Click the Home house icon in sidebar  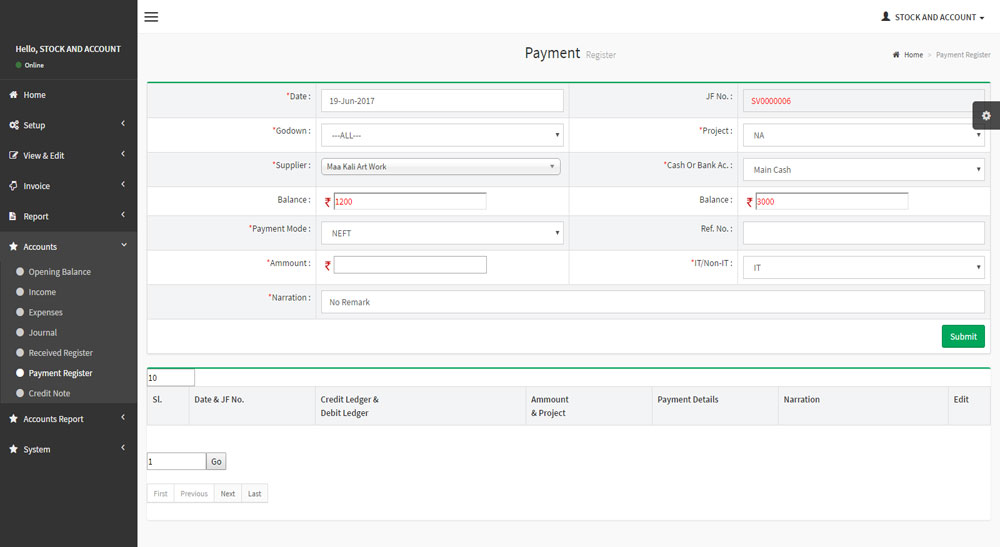13,94
